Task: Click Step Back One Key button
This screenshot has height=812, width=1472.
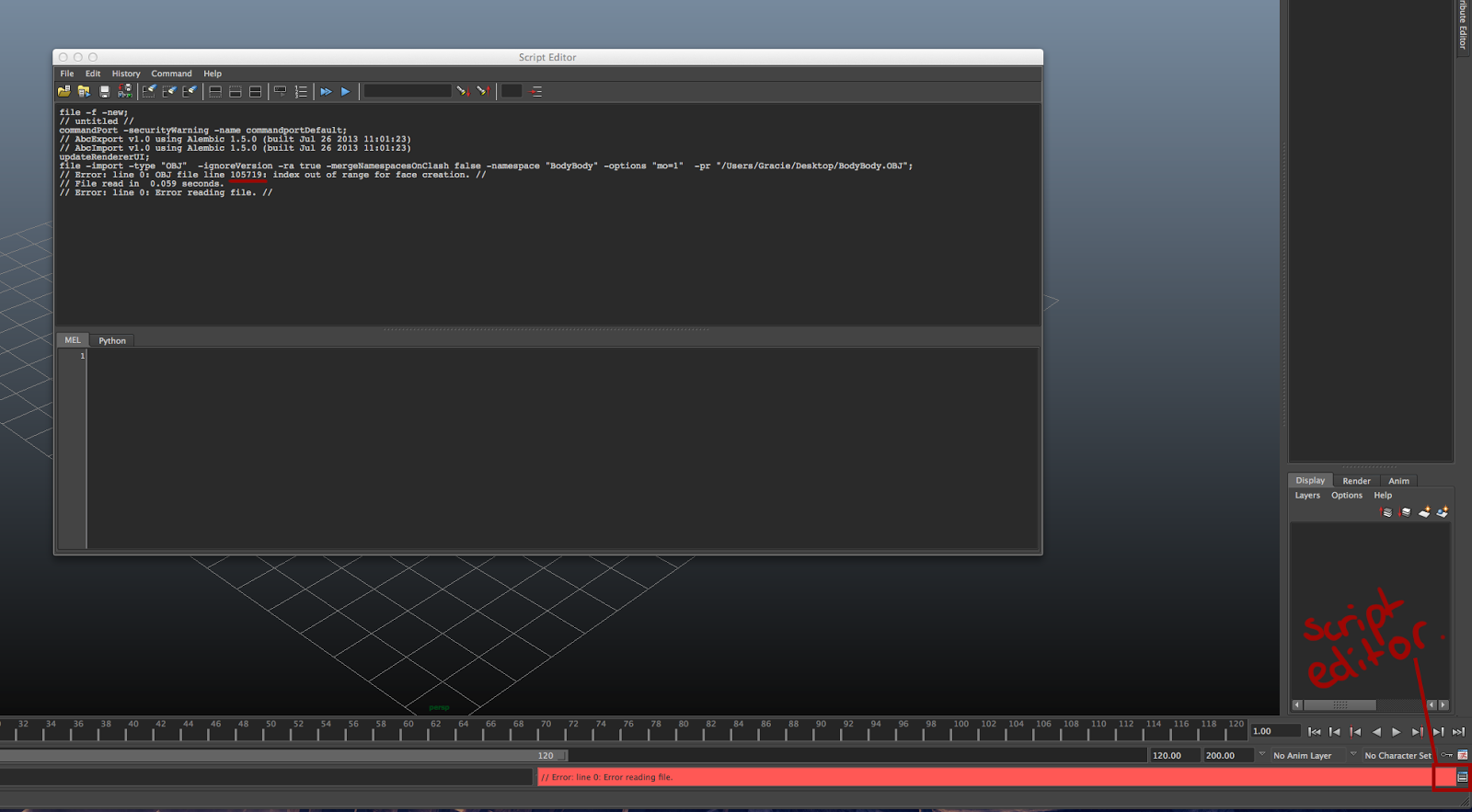Action: point(1355,732)
